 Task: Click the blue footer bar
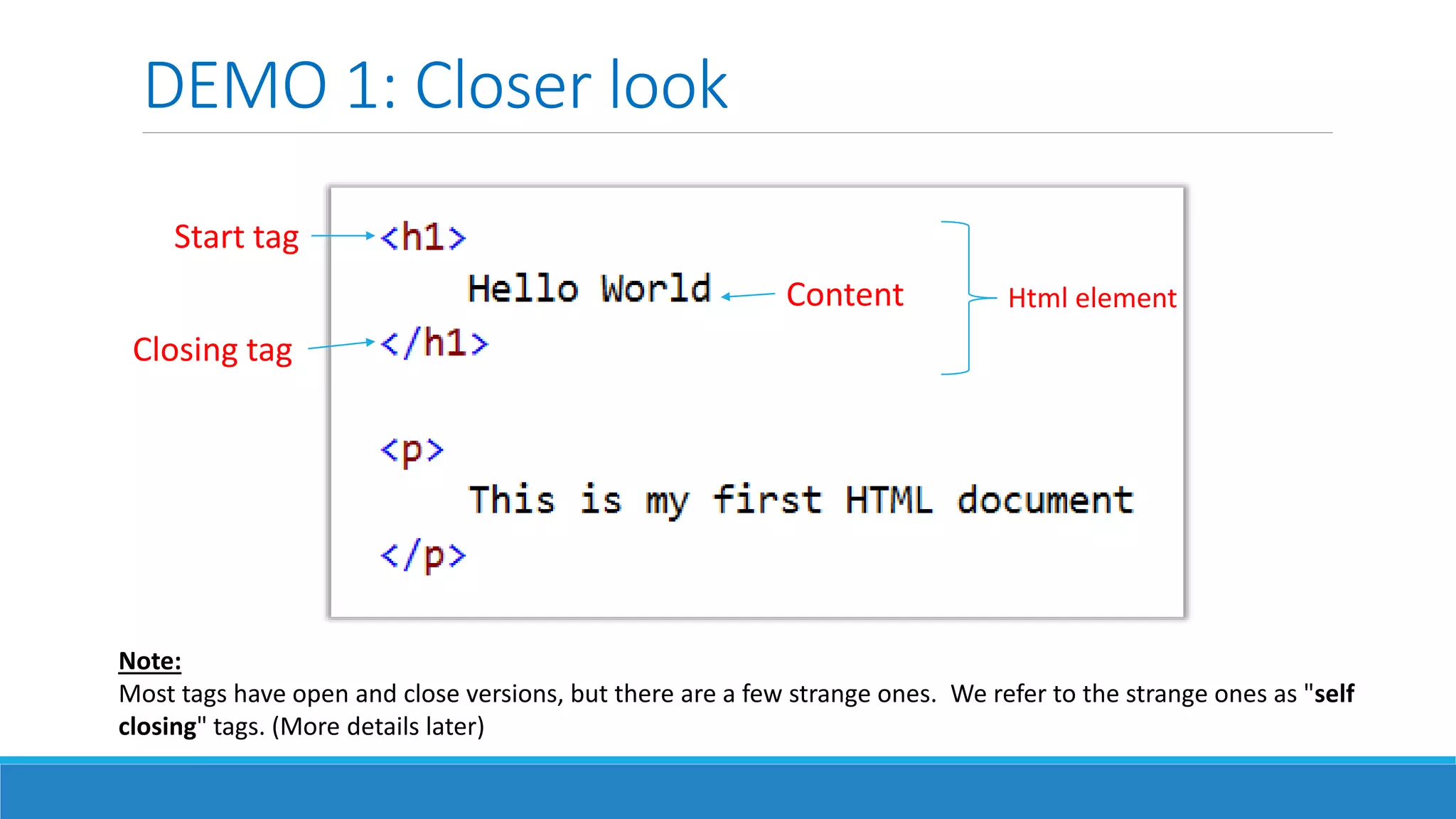tap(728, 789)
